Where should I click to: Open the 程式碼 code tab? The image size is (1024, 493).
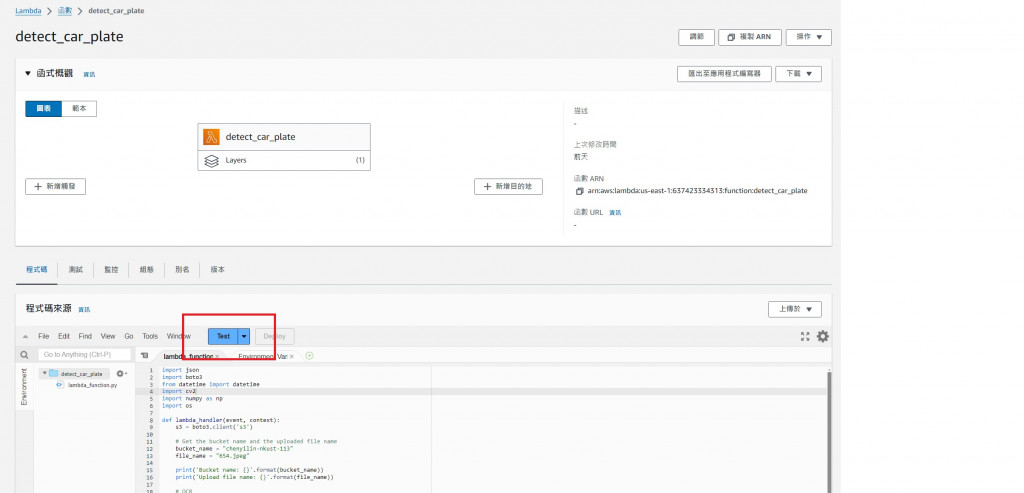(x=37, y=270)
